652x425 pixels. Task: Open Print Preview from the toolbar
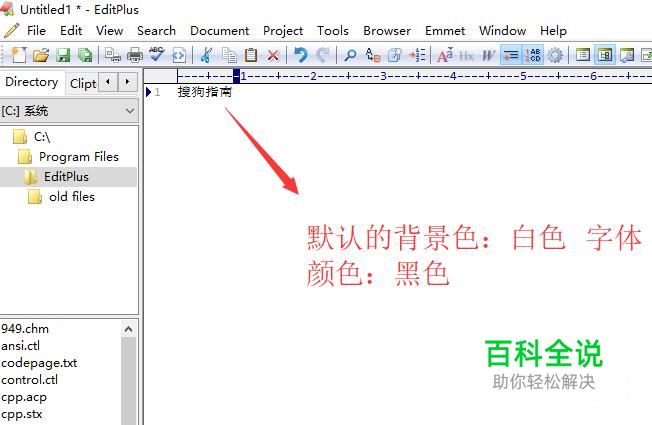[x=113, y=55]
